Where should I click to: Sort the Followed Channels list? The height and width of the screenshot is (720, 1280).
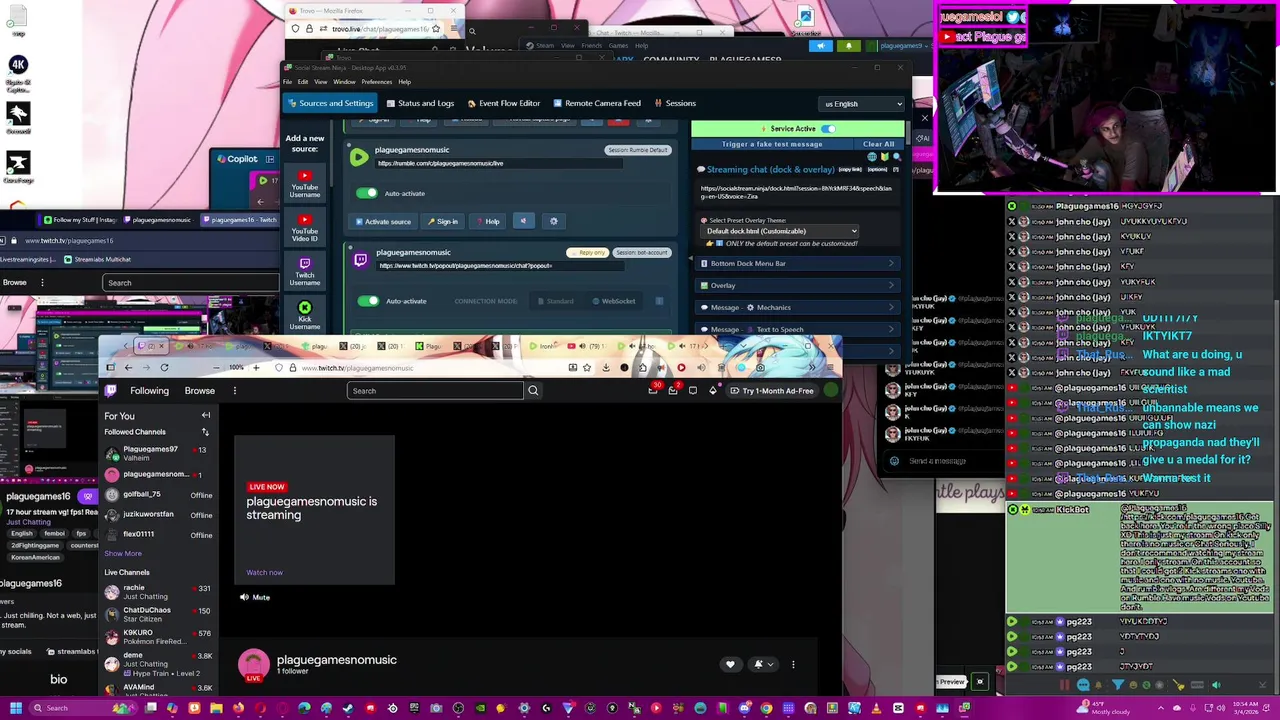click(205, 432)
